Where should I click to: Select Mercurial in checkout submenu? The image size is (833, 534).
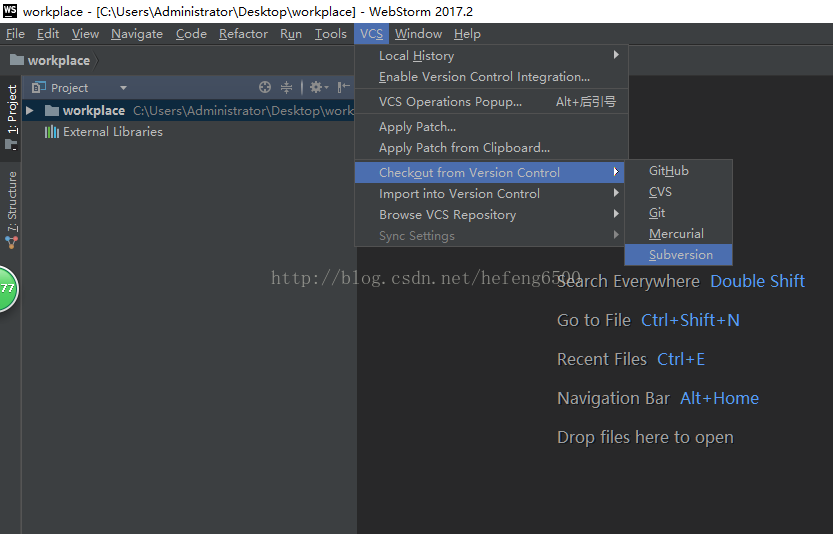click(x=678, y=234)
